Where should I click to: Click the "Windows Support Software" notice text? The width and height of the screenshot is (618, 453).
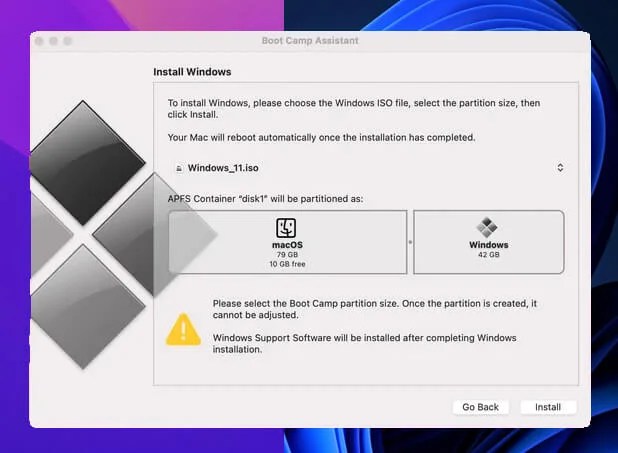(365, 343)
